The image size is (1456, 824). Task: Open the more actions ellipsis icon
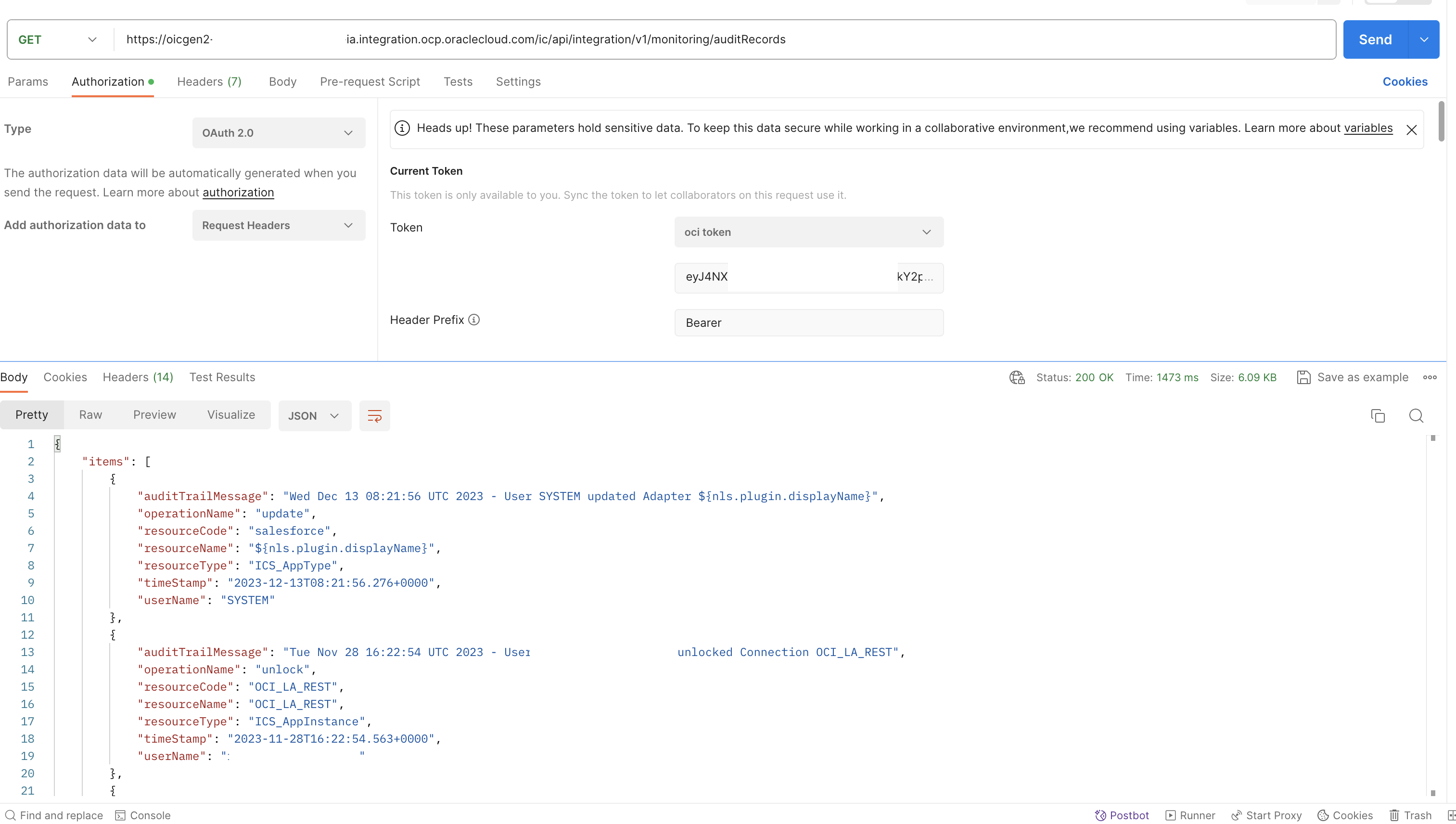pos(1430,377)
